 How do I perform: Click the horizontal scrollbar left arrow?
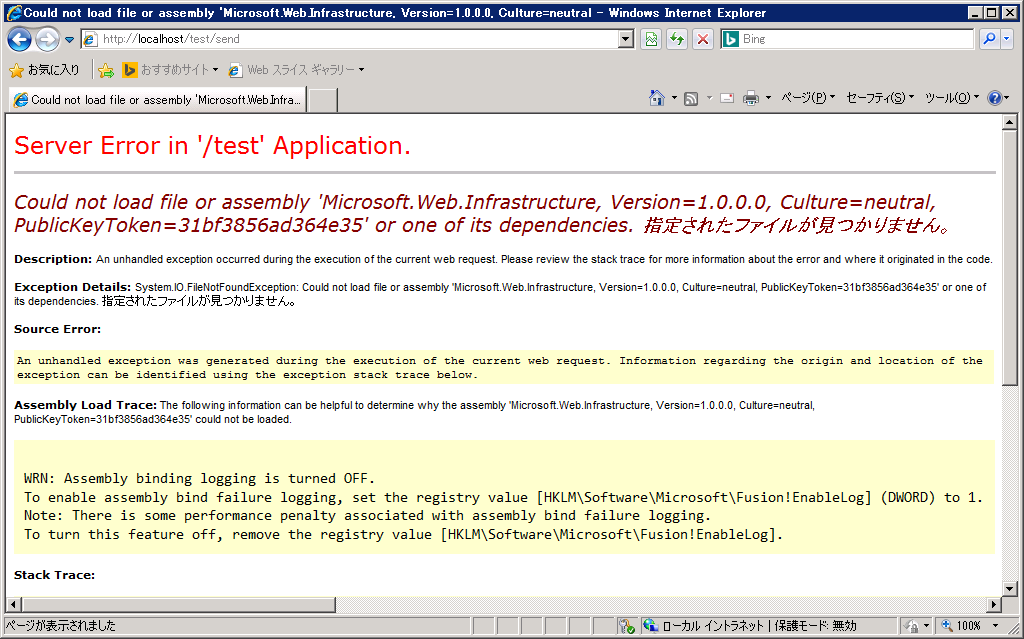click(13, 604)
